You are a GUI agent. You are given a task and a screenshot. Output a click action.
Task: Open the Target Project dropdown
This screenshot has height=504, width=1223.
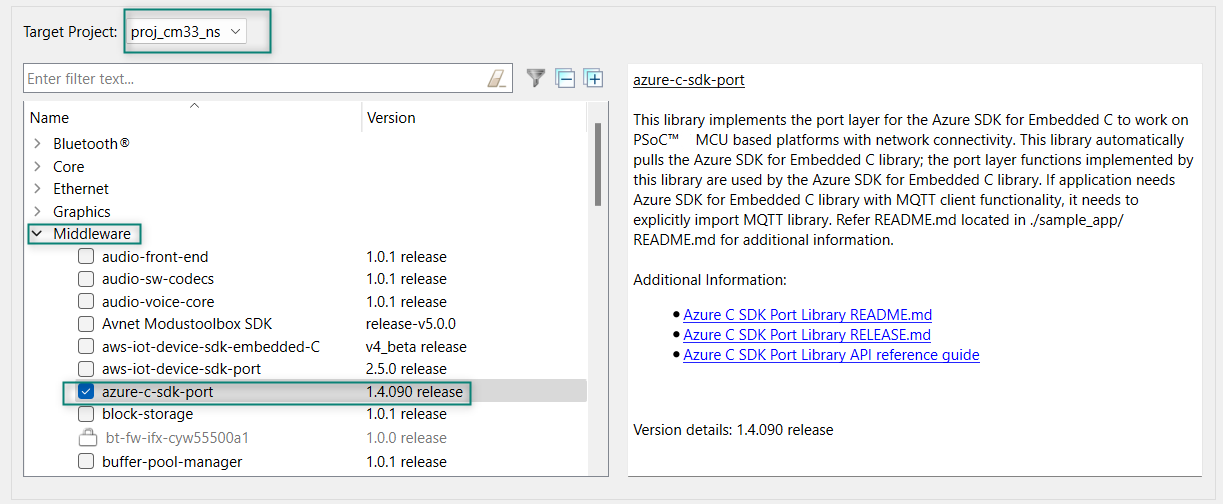coord(187,32)
